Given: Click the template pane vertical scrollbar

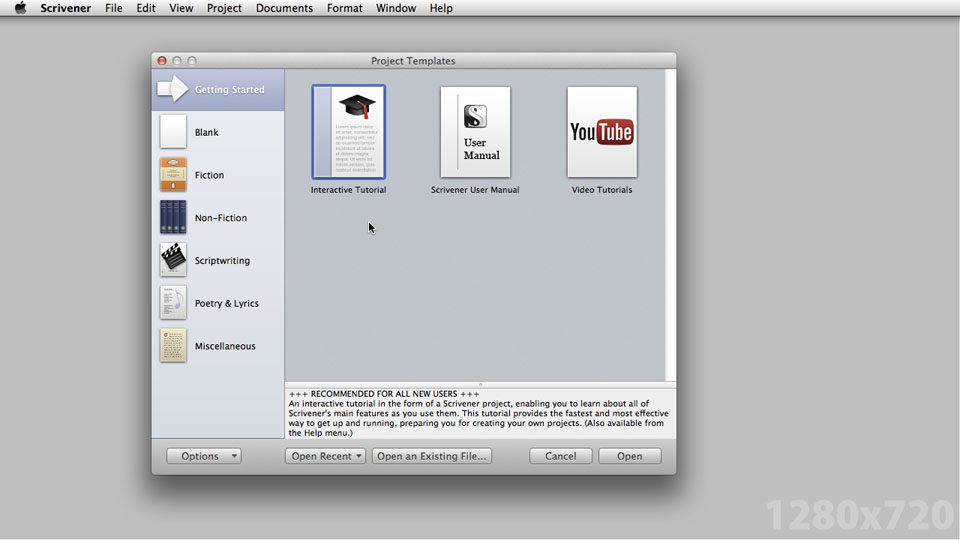Looking at the screenshot, I should click(671, 225).
